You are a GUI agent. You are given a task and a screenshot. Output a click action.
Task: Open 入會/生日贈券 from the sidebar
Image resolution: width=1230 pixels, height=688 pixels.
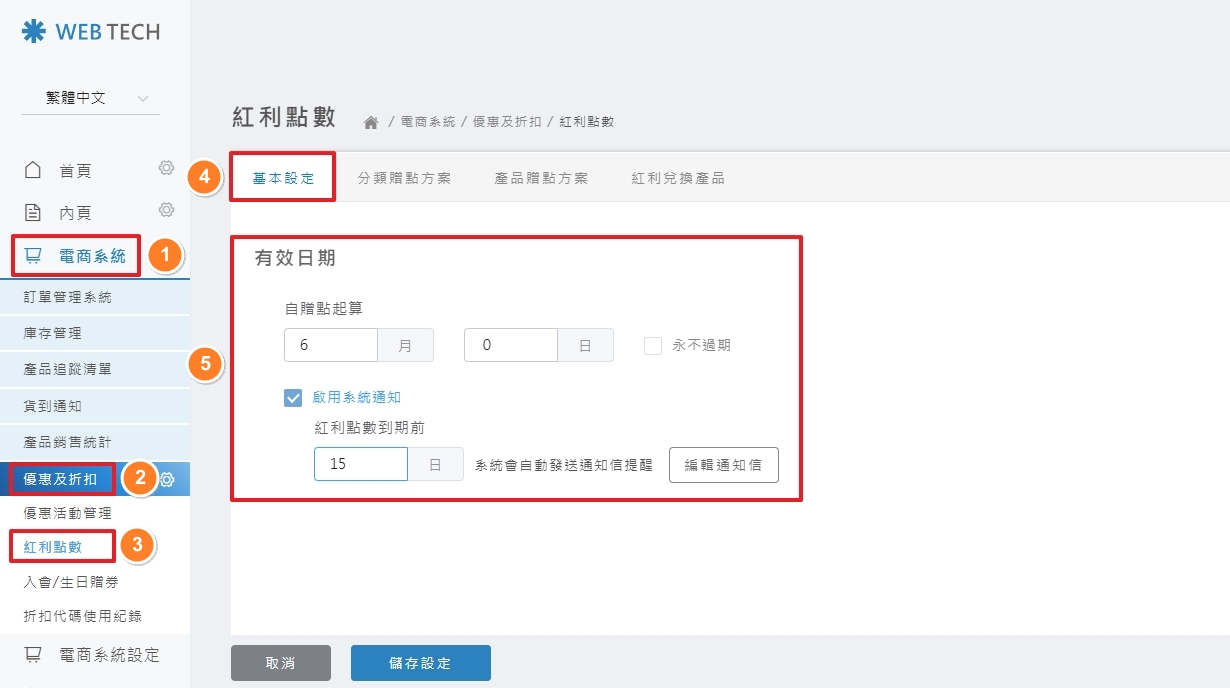click(71, 583)
